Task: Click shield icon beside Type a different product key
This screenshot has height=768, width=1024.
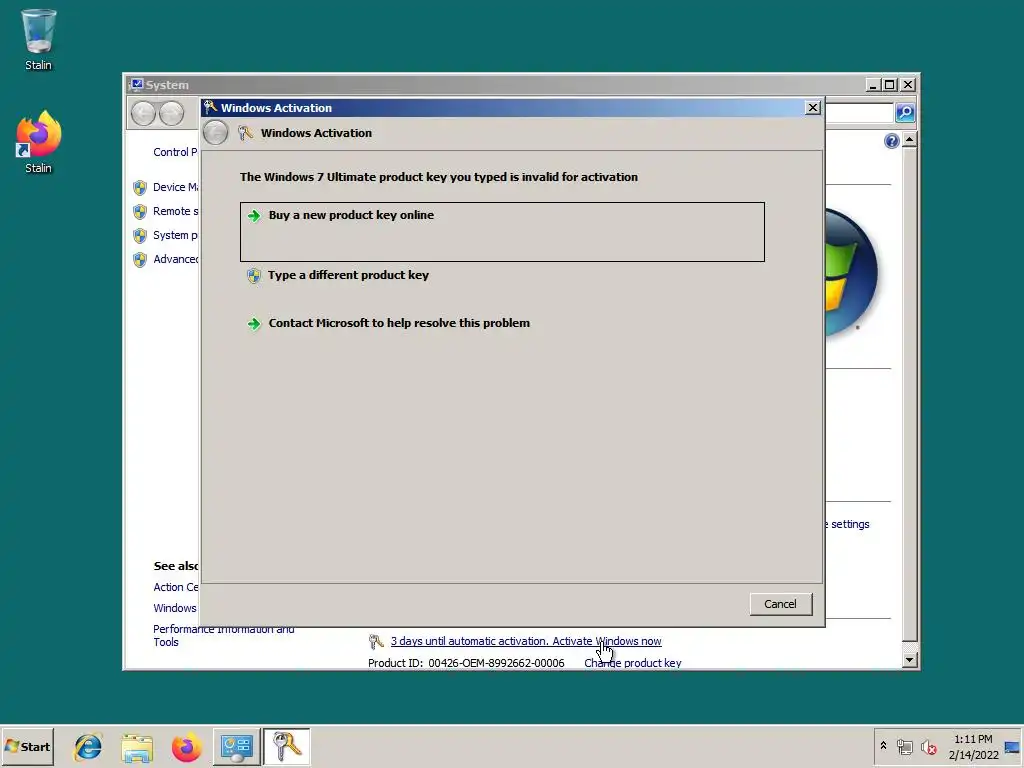Action: pyautogui.click(x=254, y=276)
